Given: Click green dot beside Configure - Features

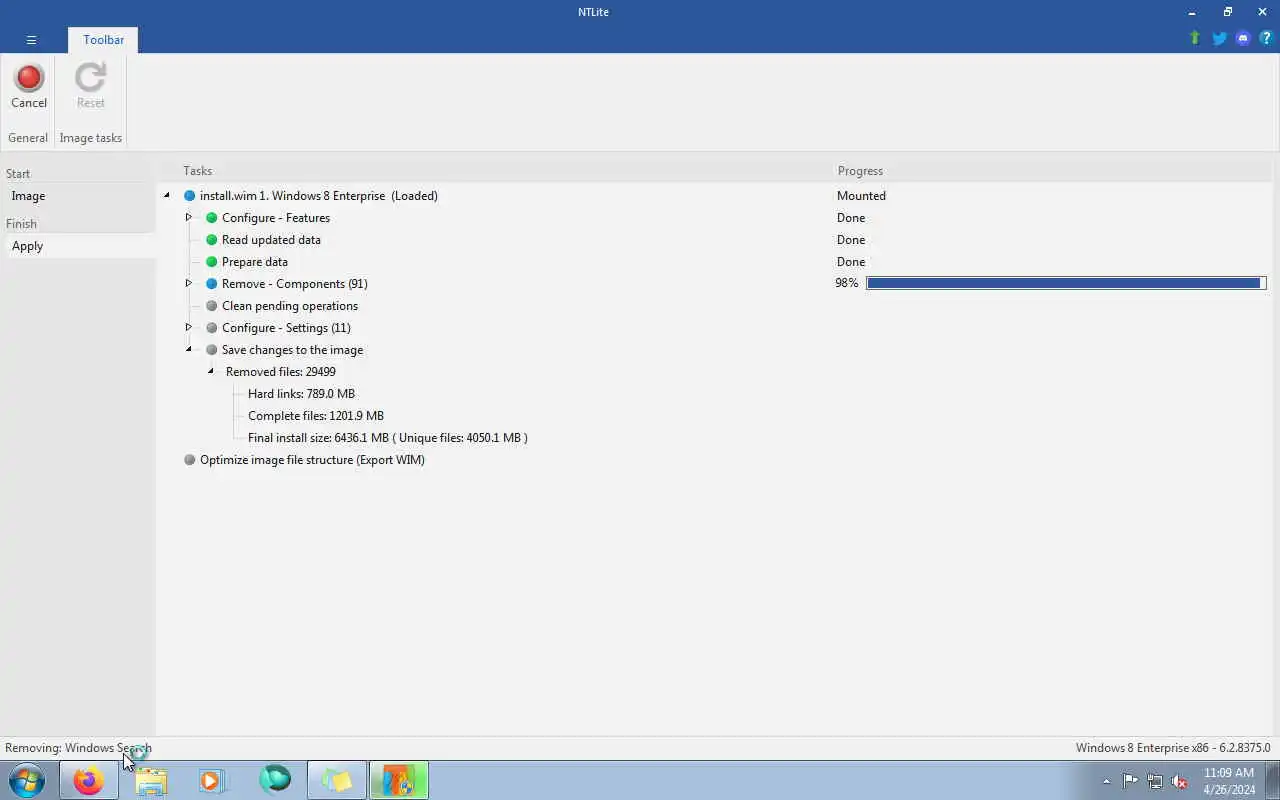Looking at the screenshot, I should (211, 218).
